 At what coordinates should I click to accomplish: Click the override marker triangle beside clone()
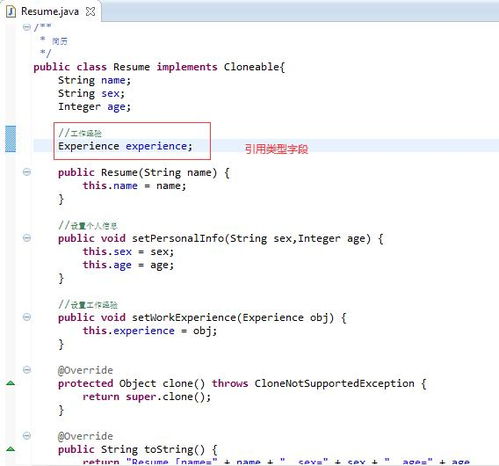tap(11, 383)
